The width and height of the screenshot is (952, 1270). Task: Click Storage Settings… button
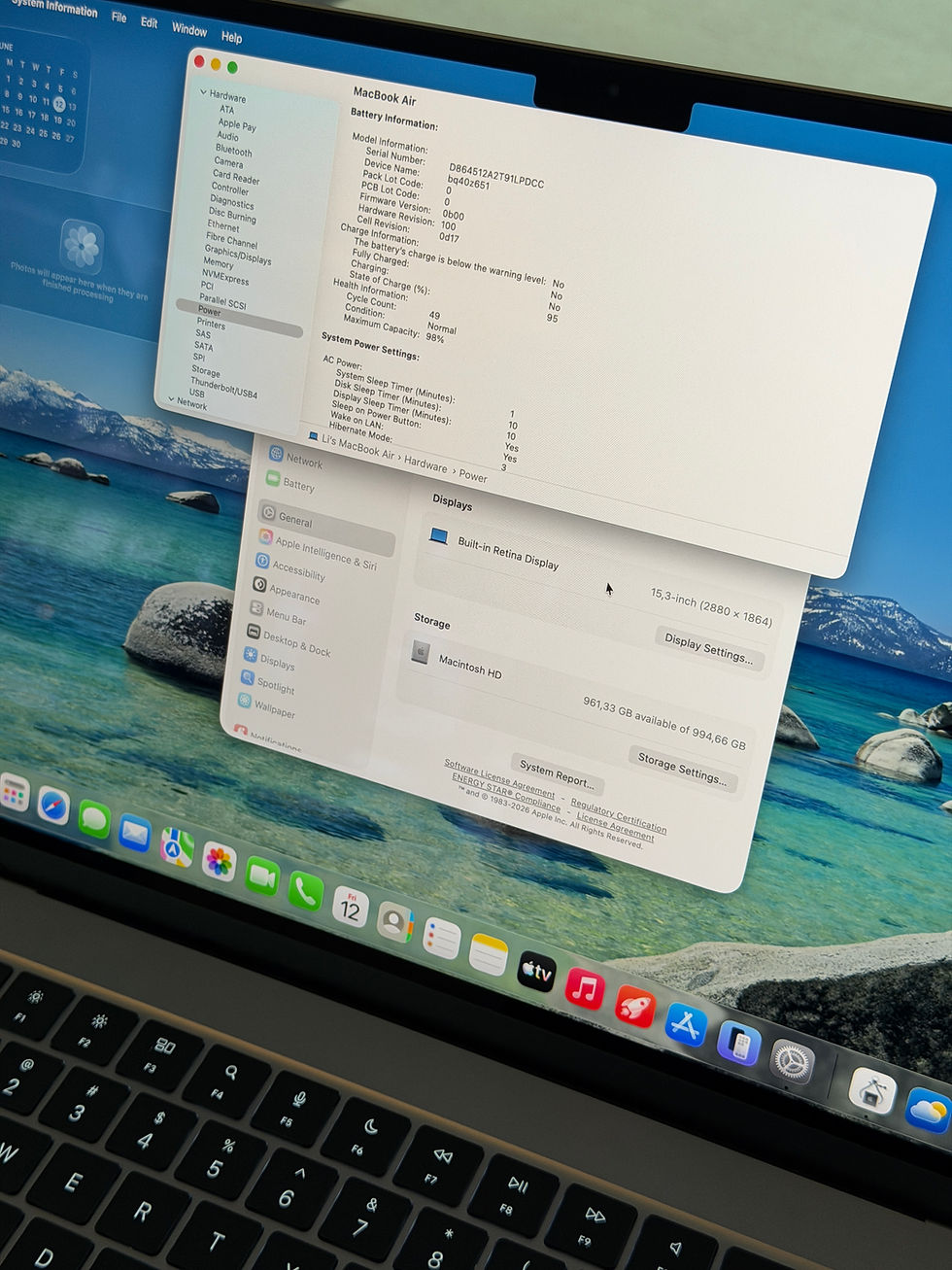tap(683, 769)
